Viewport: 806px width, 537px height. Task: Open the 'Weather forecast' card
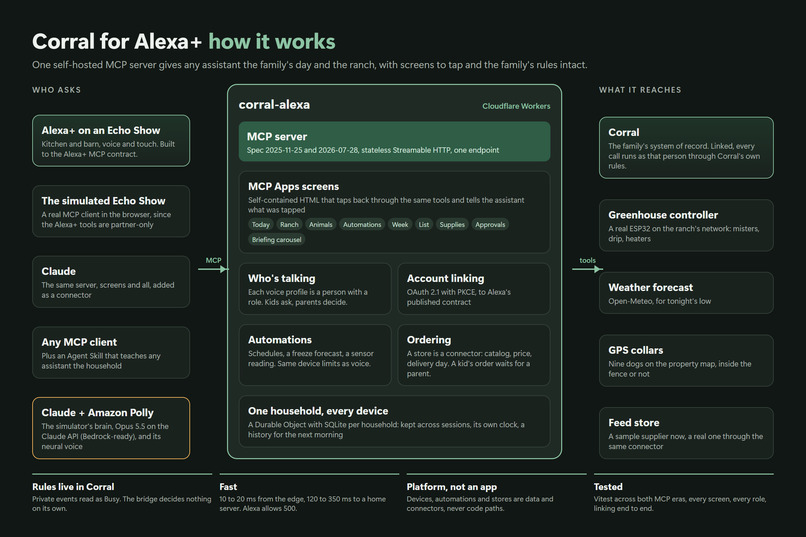tap(686, 293)
